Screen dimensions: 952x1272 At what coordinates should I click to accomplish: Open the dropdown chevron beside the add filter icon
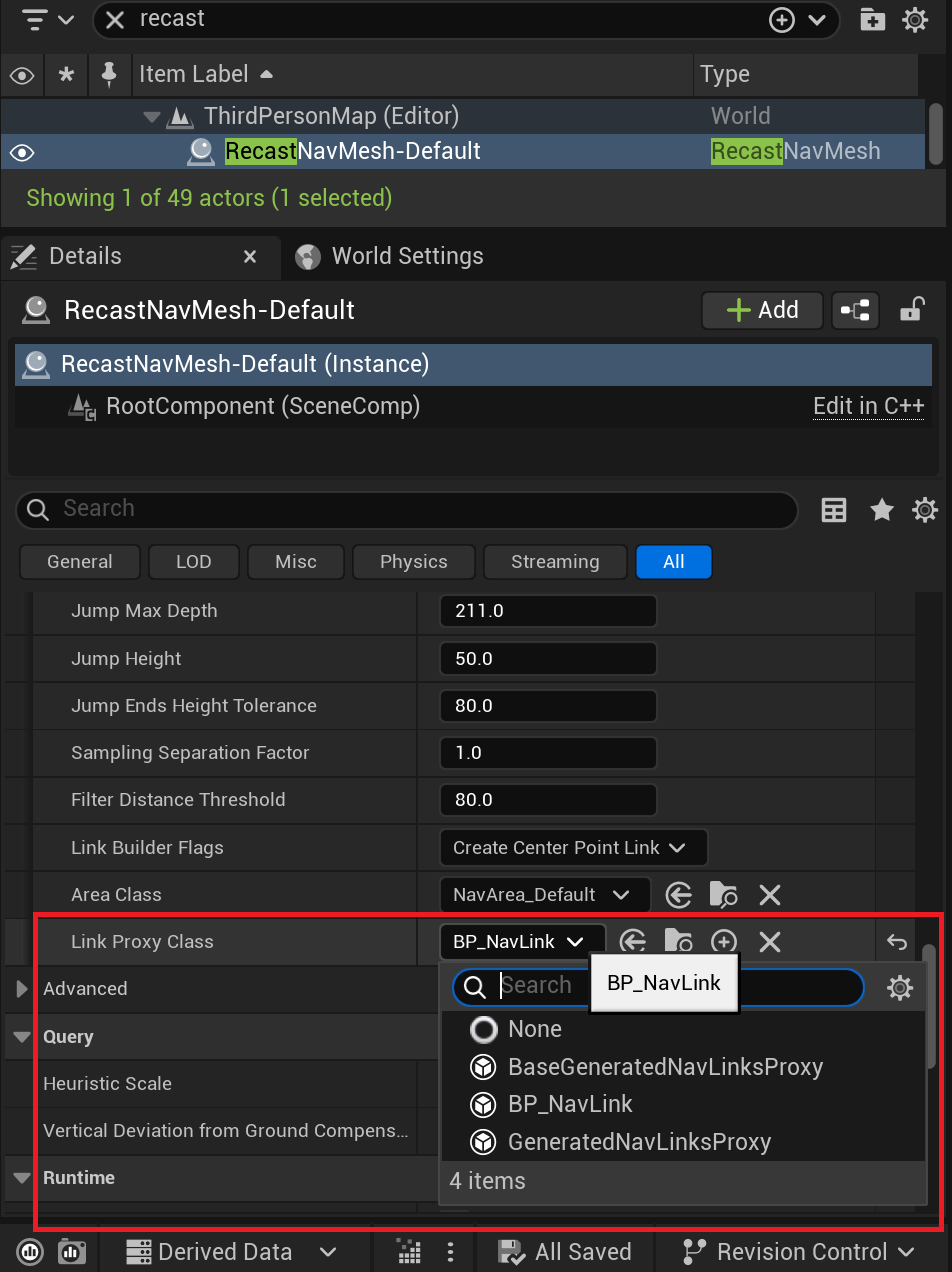coord(816,19)
